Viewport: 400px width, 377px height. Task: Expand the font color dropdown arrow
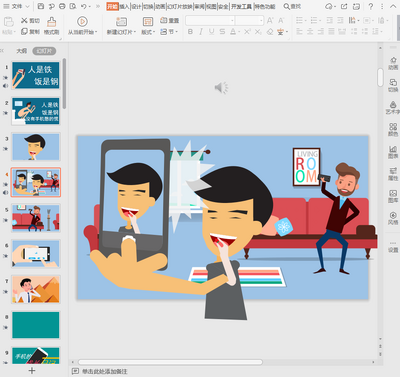tap(239, 32)
